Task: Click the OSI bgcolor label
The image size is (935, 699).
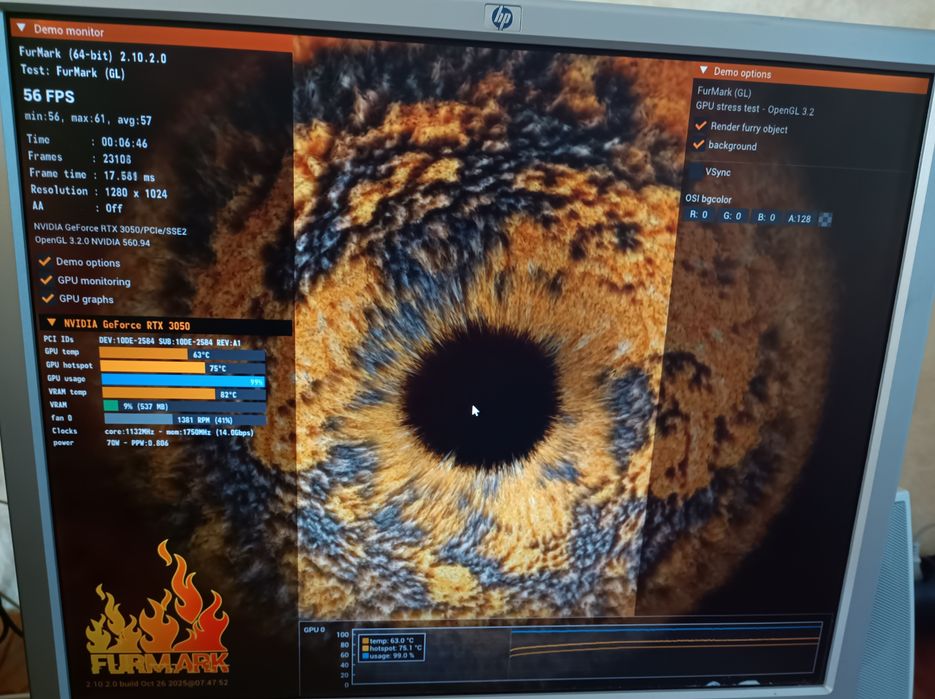Action: pyautogui.click(x=708, y=199)
